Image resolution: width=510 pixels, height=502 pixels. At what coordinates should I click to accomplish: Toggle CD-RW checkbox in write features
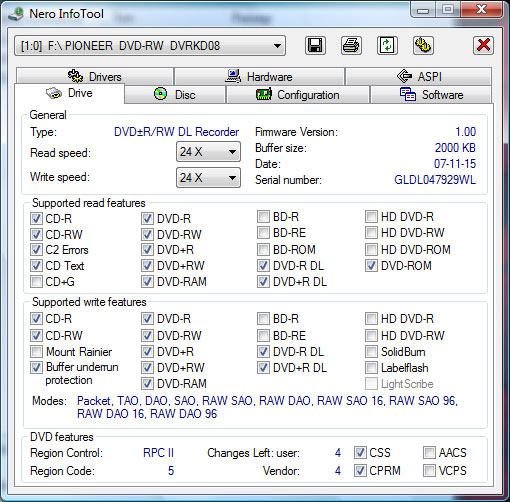36,335
